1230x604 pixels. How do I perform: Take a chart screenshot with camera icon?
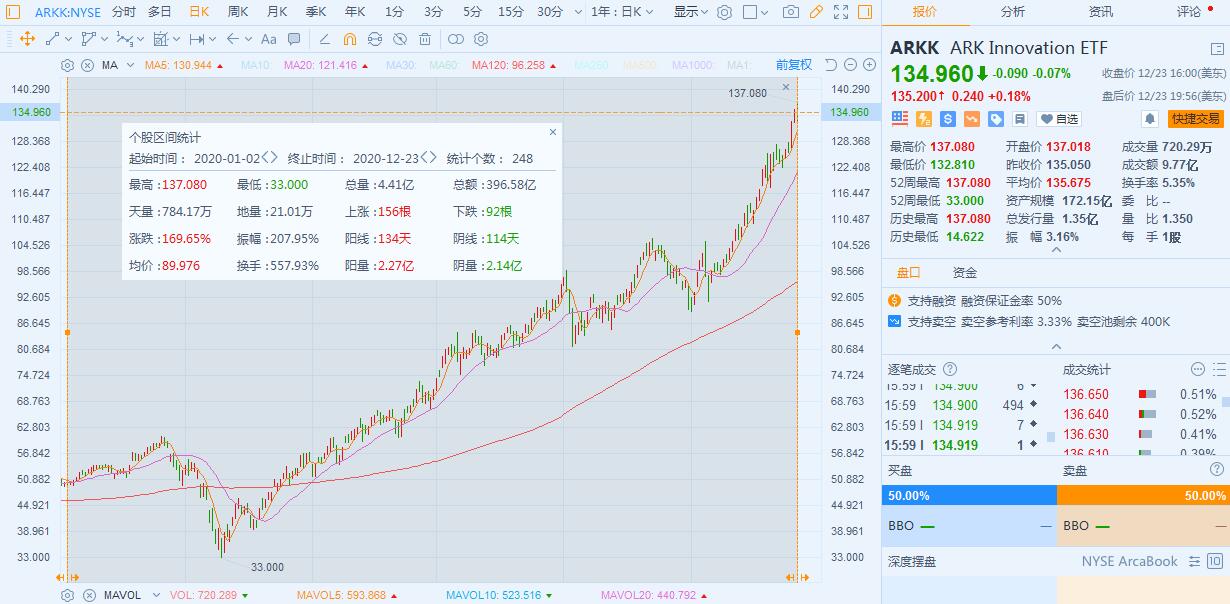pos(791,12)
